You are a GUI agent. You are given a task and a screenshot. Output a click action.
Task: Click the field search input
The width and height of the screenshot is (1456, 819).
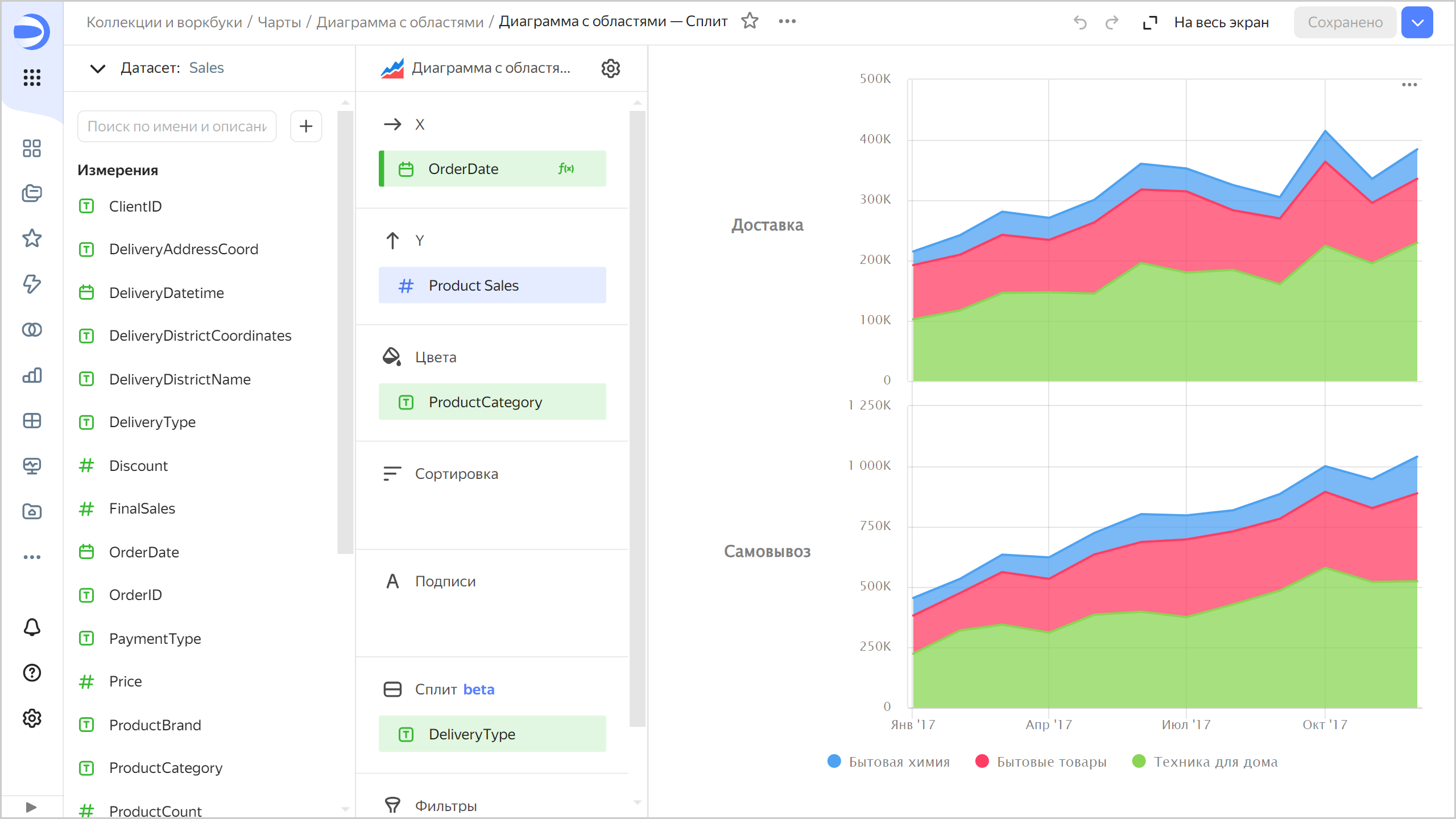[177, 126]
